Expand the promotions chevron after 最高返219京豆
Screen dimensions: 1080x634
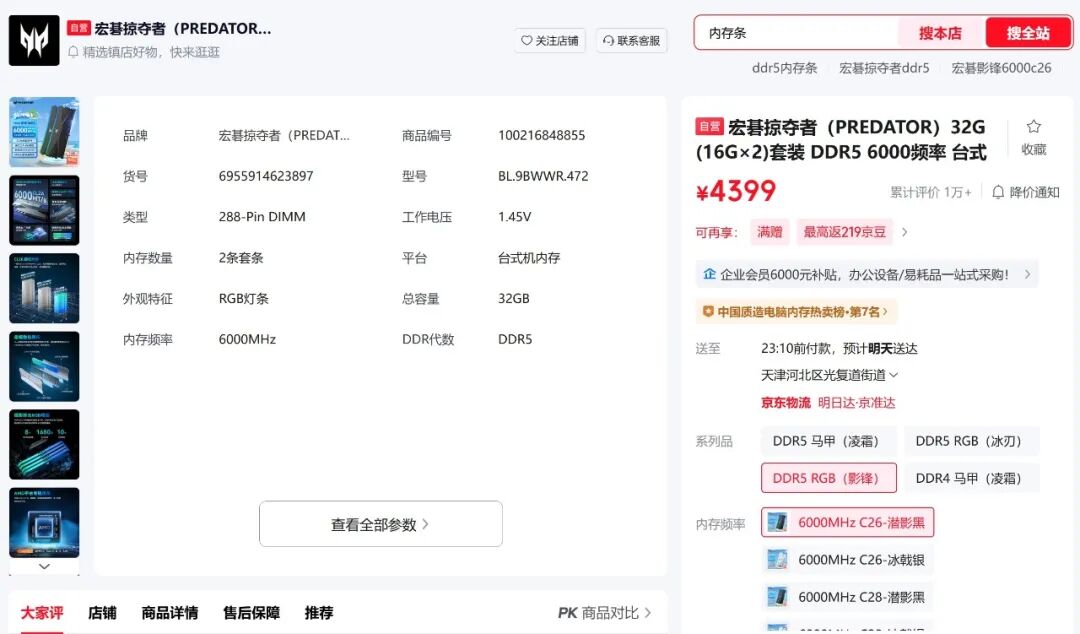pyautogui.click(x=904, y=232)
